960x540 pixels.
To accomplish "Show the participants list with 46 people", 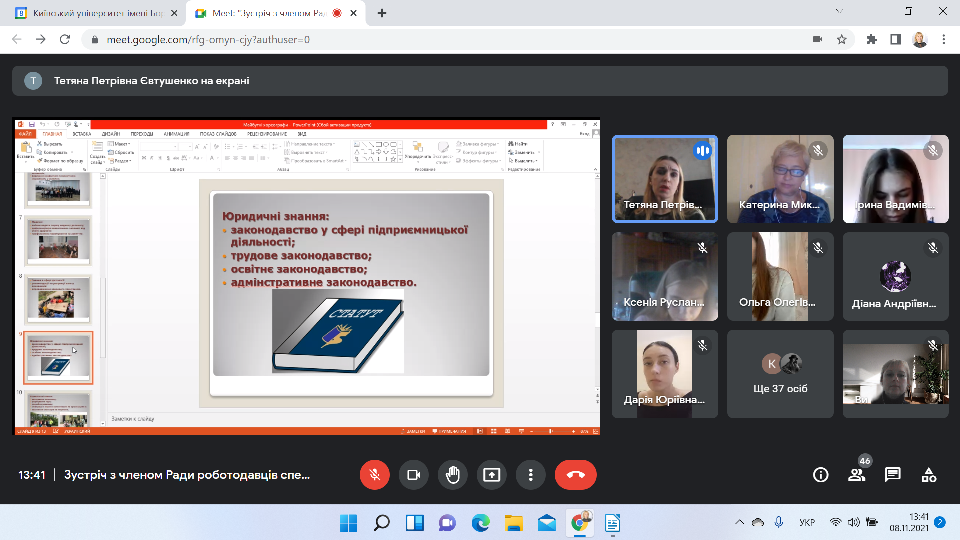I will point(857,475).
